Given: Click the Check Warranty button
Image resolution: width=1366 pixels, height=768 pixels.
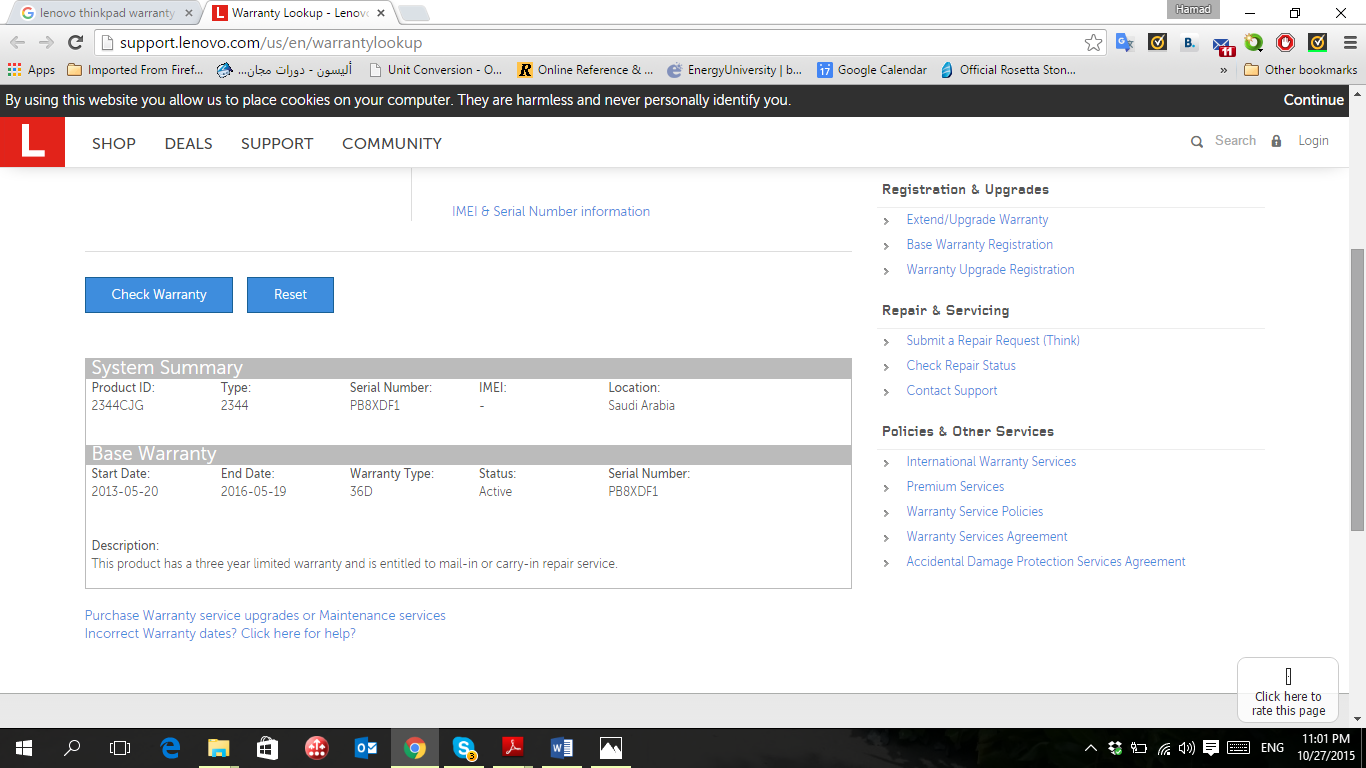Looking at the screenshot, I should pos(159,294).
